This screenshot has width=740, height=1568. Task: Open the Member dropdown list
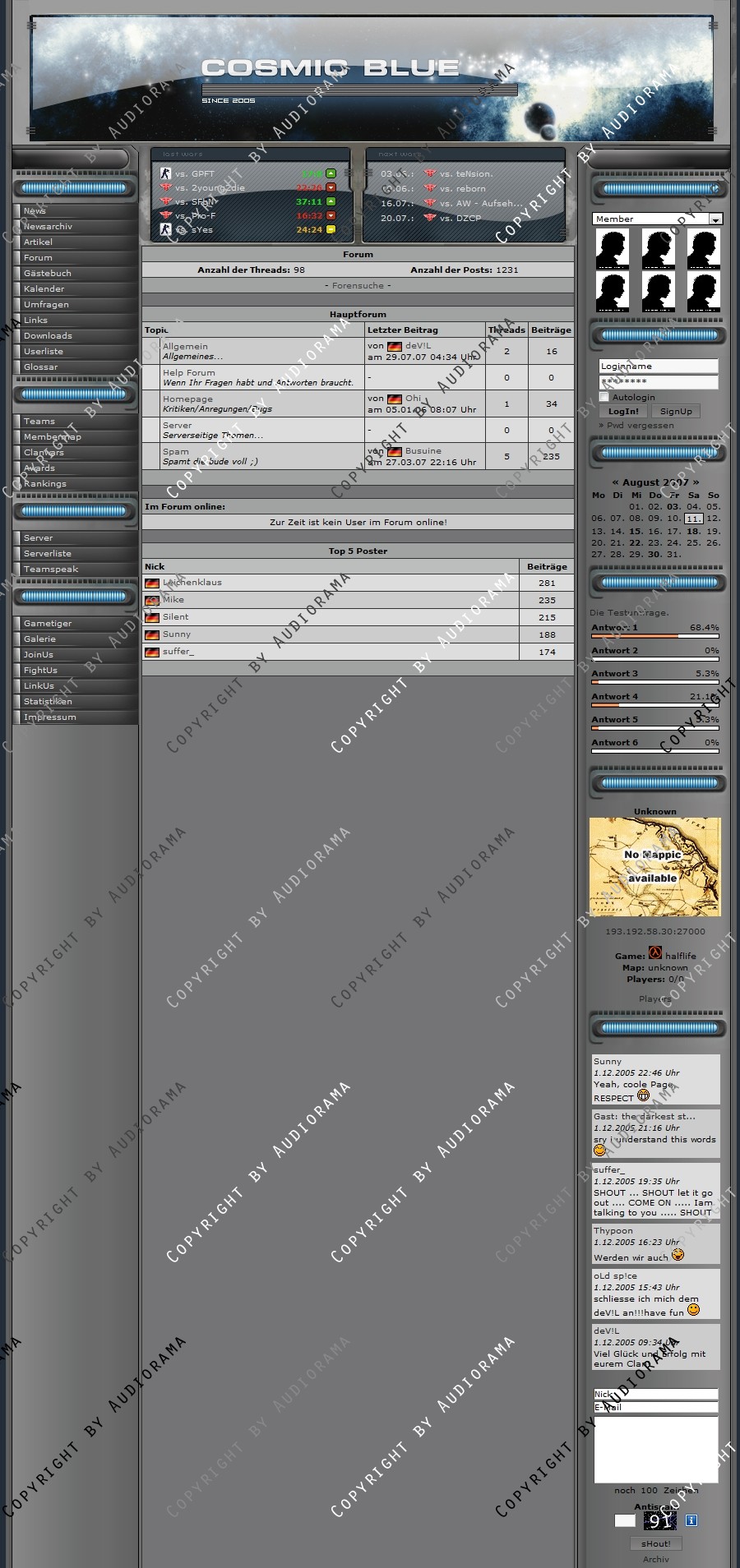point(715,219)
